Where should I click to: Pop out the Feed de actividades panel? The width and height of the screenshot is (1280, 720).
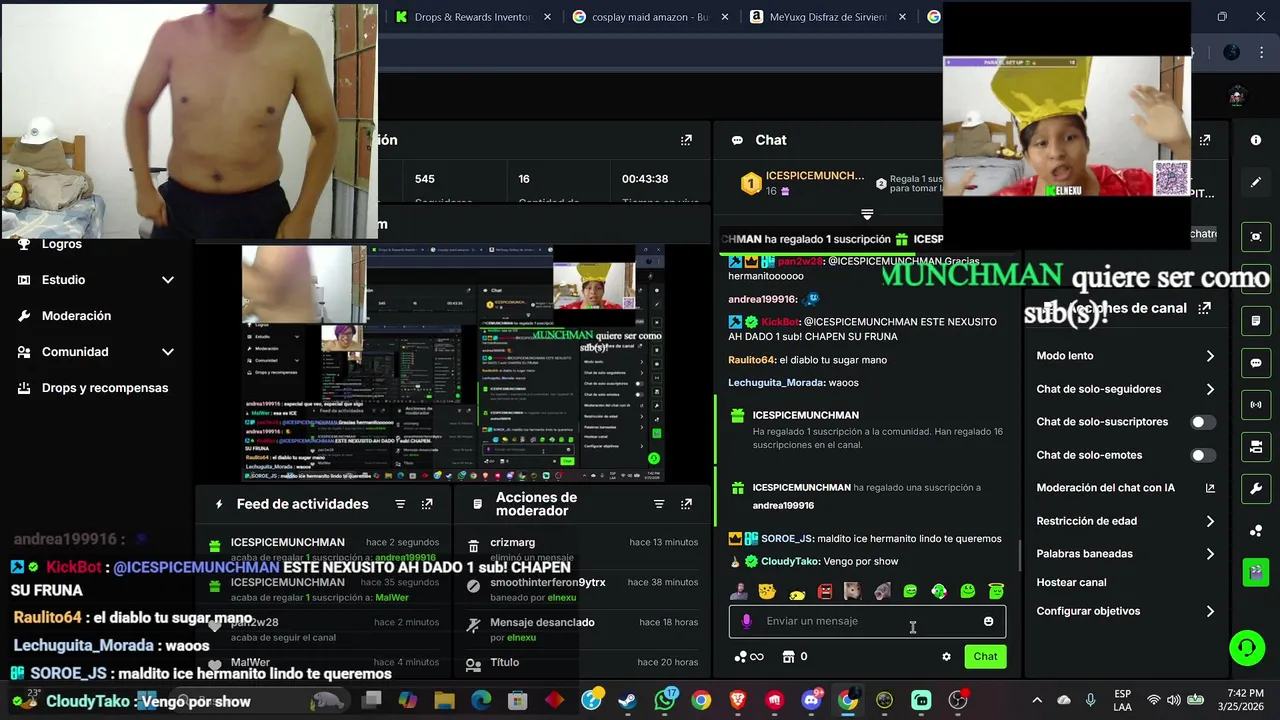[427, 504]
